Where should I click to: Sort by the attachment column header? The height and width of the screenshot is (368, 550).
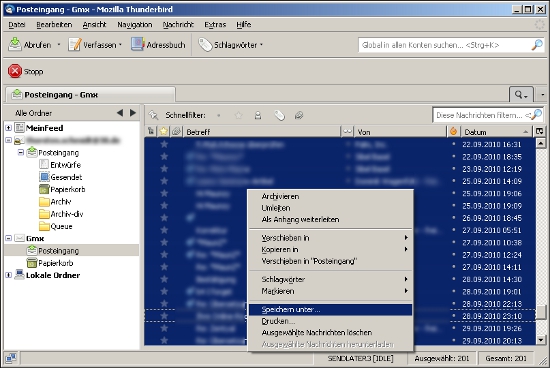[x=176, y=132]
